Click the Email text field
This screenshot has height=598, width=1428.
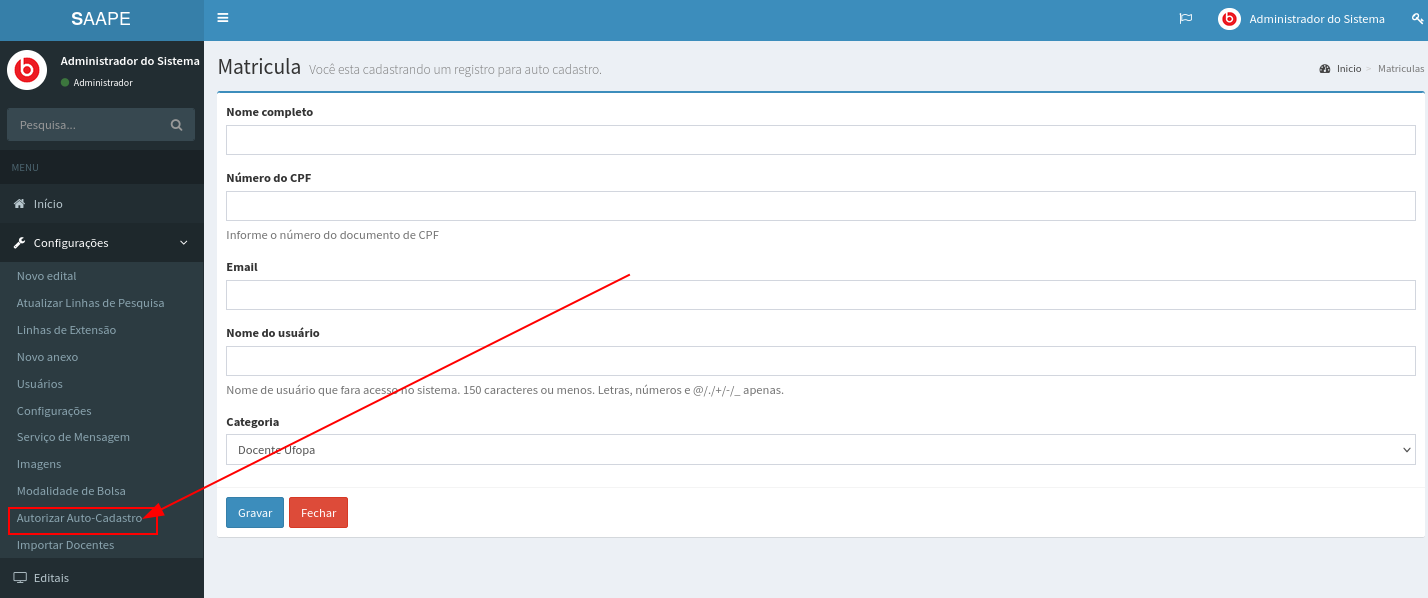(x=820, y=295)
